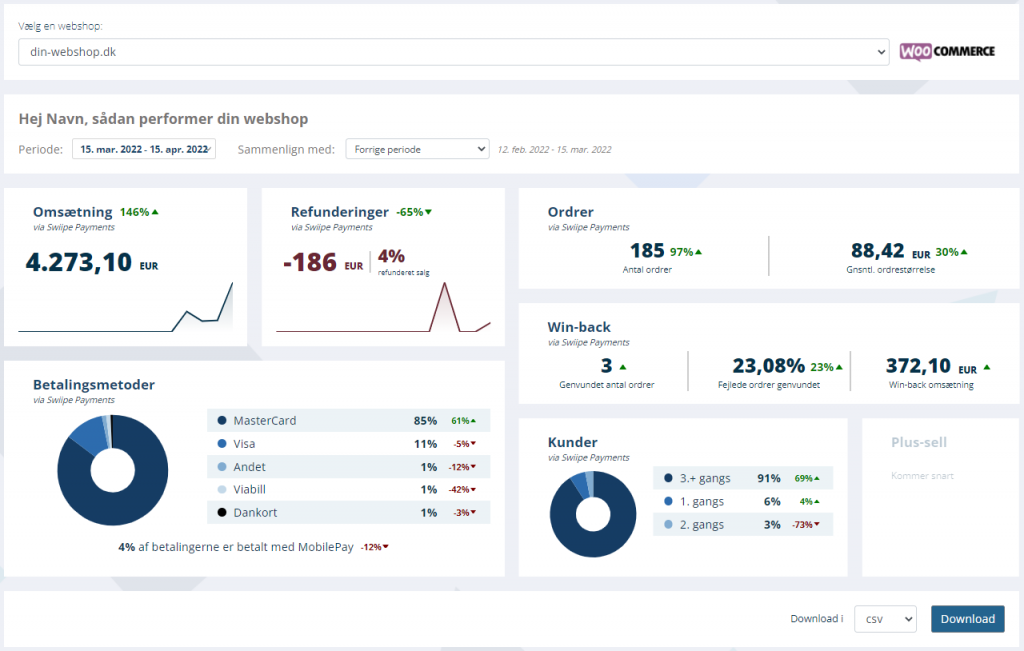Open the csv format dropdown

(885, 619)
